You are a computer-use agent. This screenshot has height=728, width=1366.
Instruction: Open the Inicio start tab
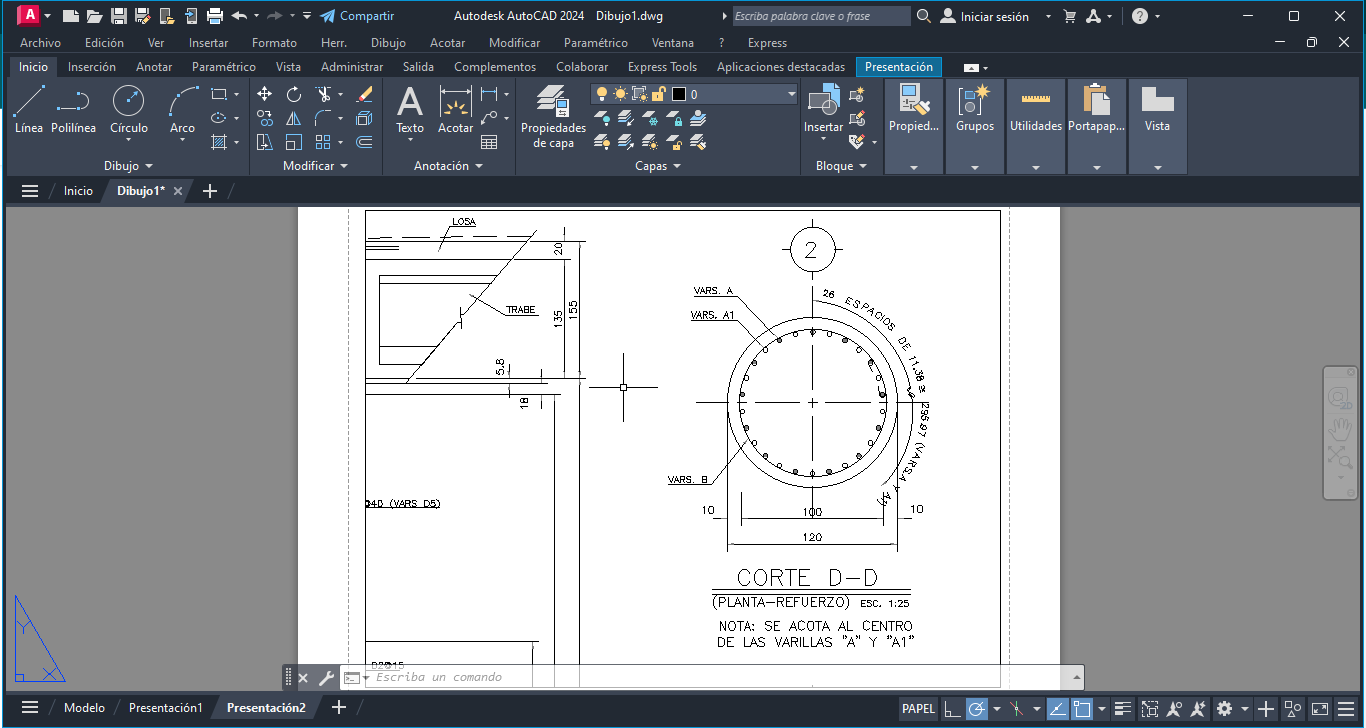click(78, 191)
